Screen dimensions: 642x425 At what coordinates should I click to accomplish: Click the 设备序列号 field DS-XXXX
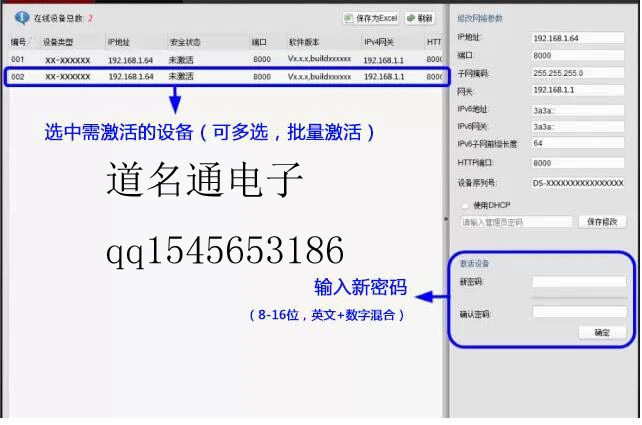coord(578,183)
